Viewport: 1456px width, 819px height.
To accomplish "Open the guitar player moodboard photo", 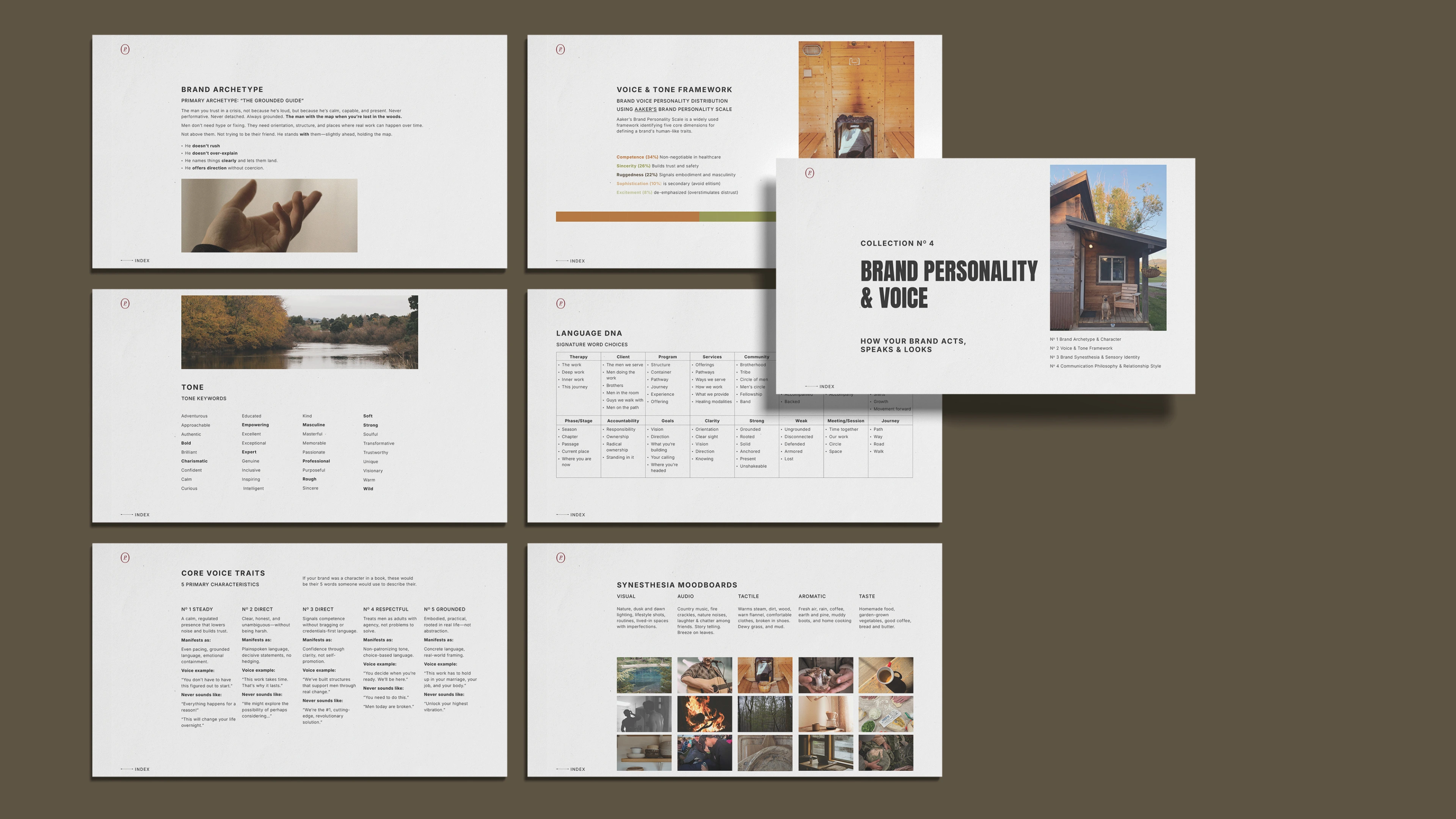I will click(704, 675).
